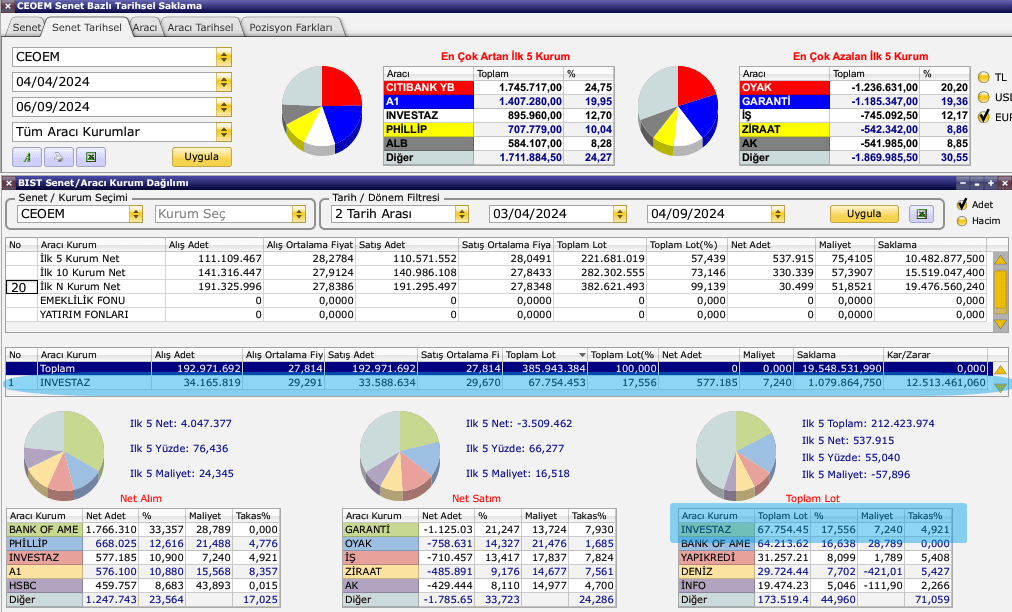This screenshot has width=1012, height=612.
Task: Select the İlk 5 Kurum Net row
Action: coord(496,258)
